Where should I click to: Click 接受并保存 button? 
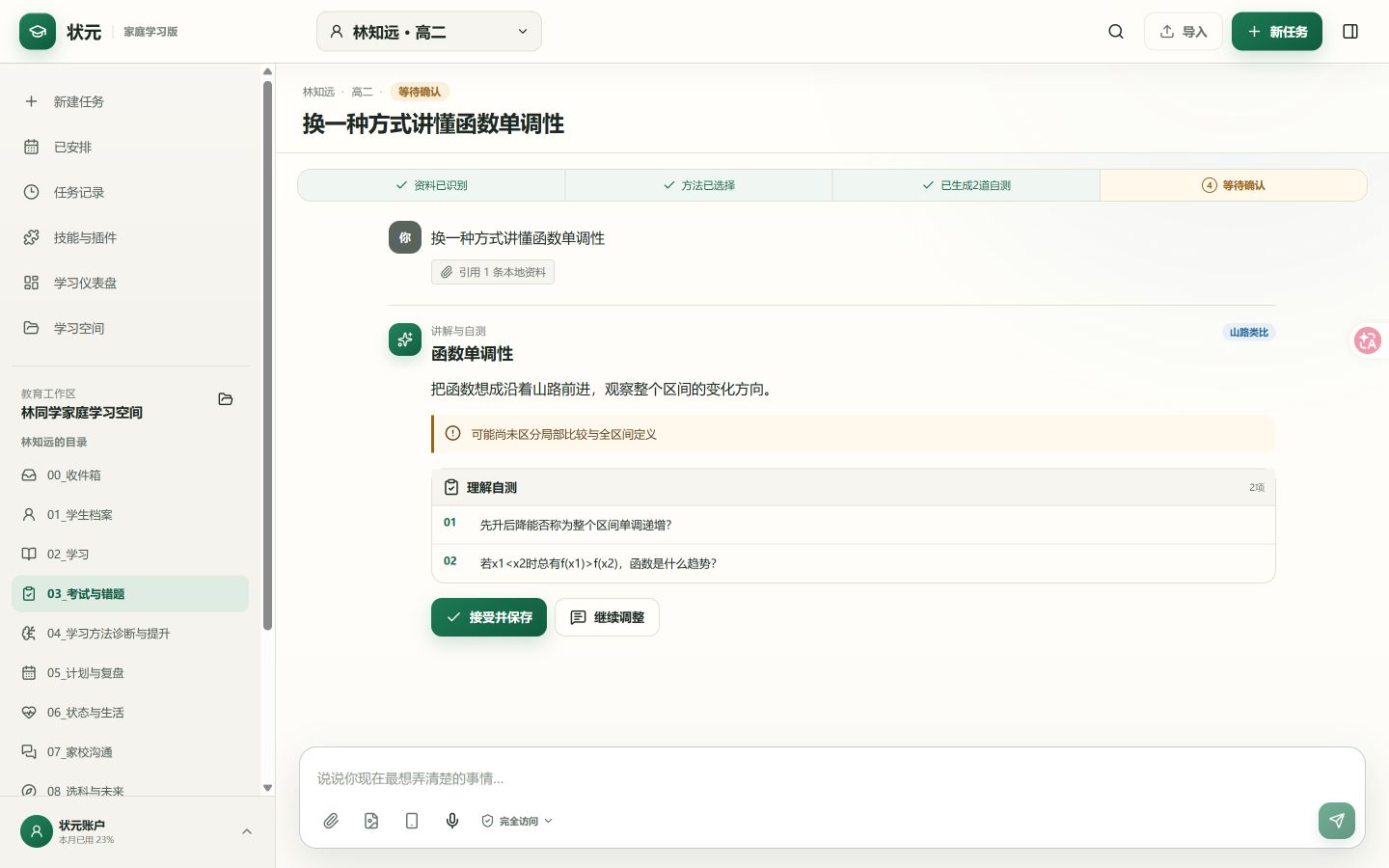[x=489, y=617]
